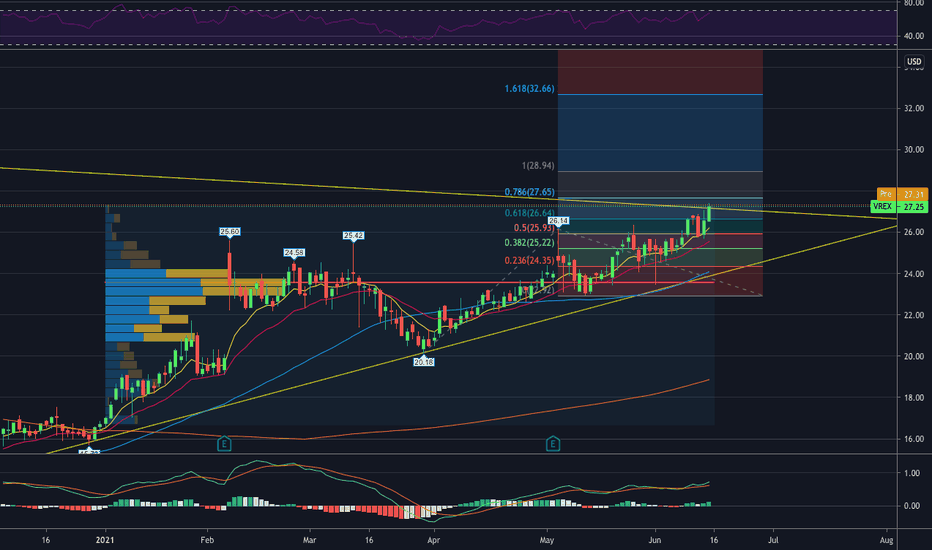Click the 24.58 high price marker
932x550 pixels.
click(x=294, y=253)
